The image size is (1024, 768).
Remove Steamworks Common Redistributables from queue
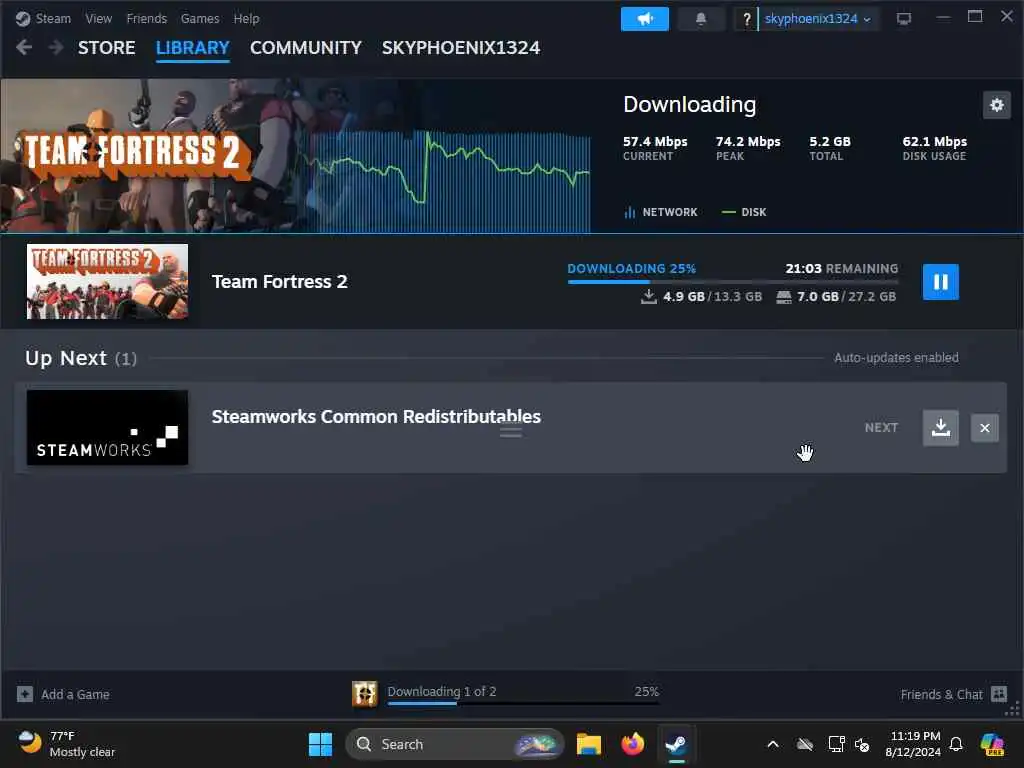985,428
